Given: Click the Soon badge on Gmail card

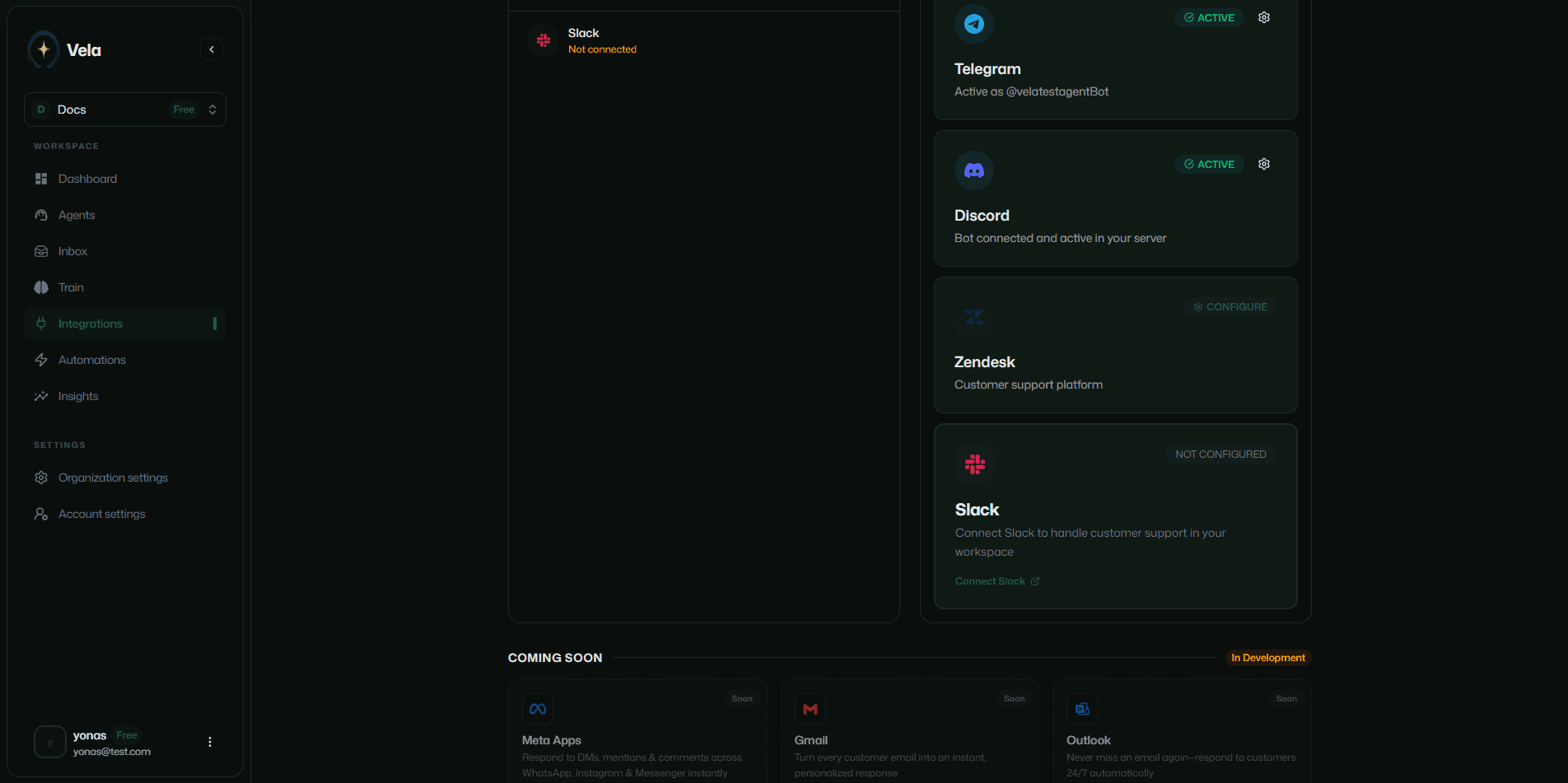Looking at the screenshot, I should [1015, 699].
